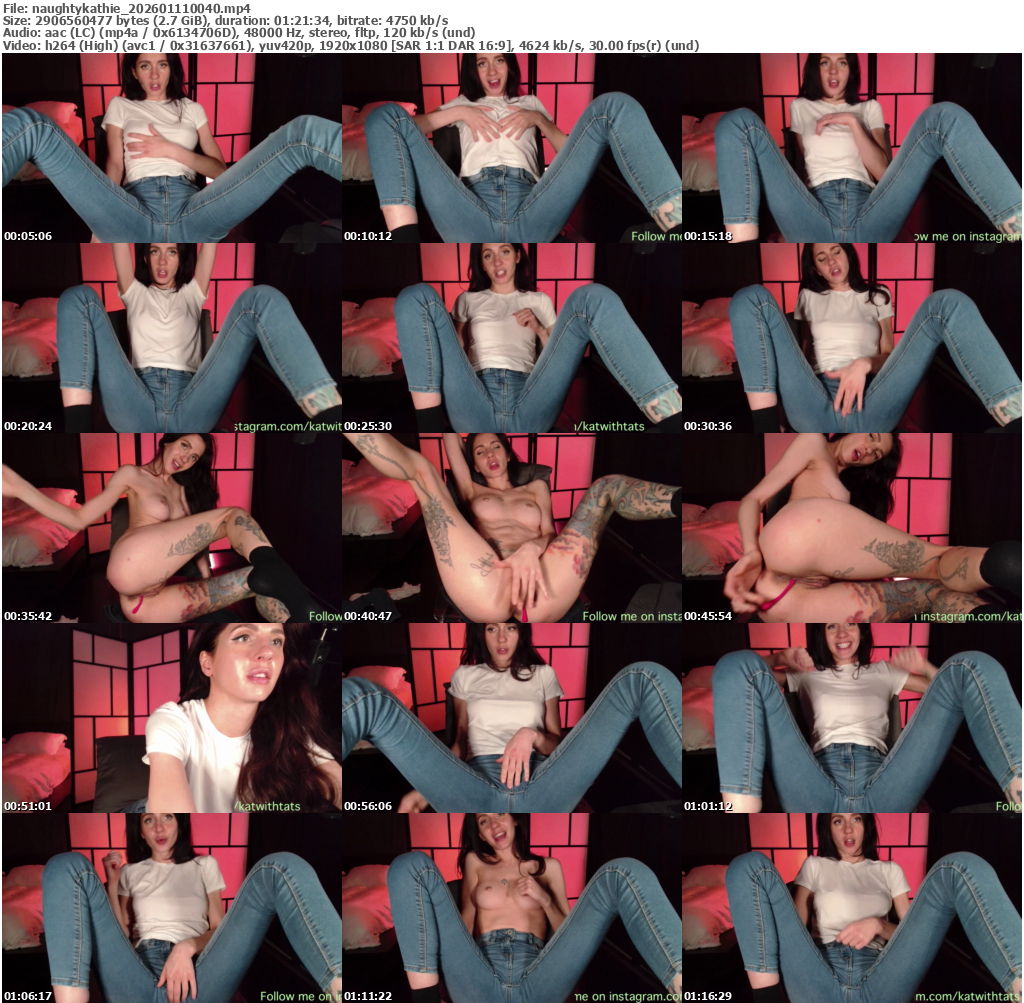Open the thumbnail timestamped 01:06:17

click(x=171, y=908)
